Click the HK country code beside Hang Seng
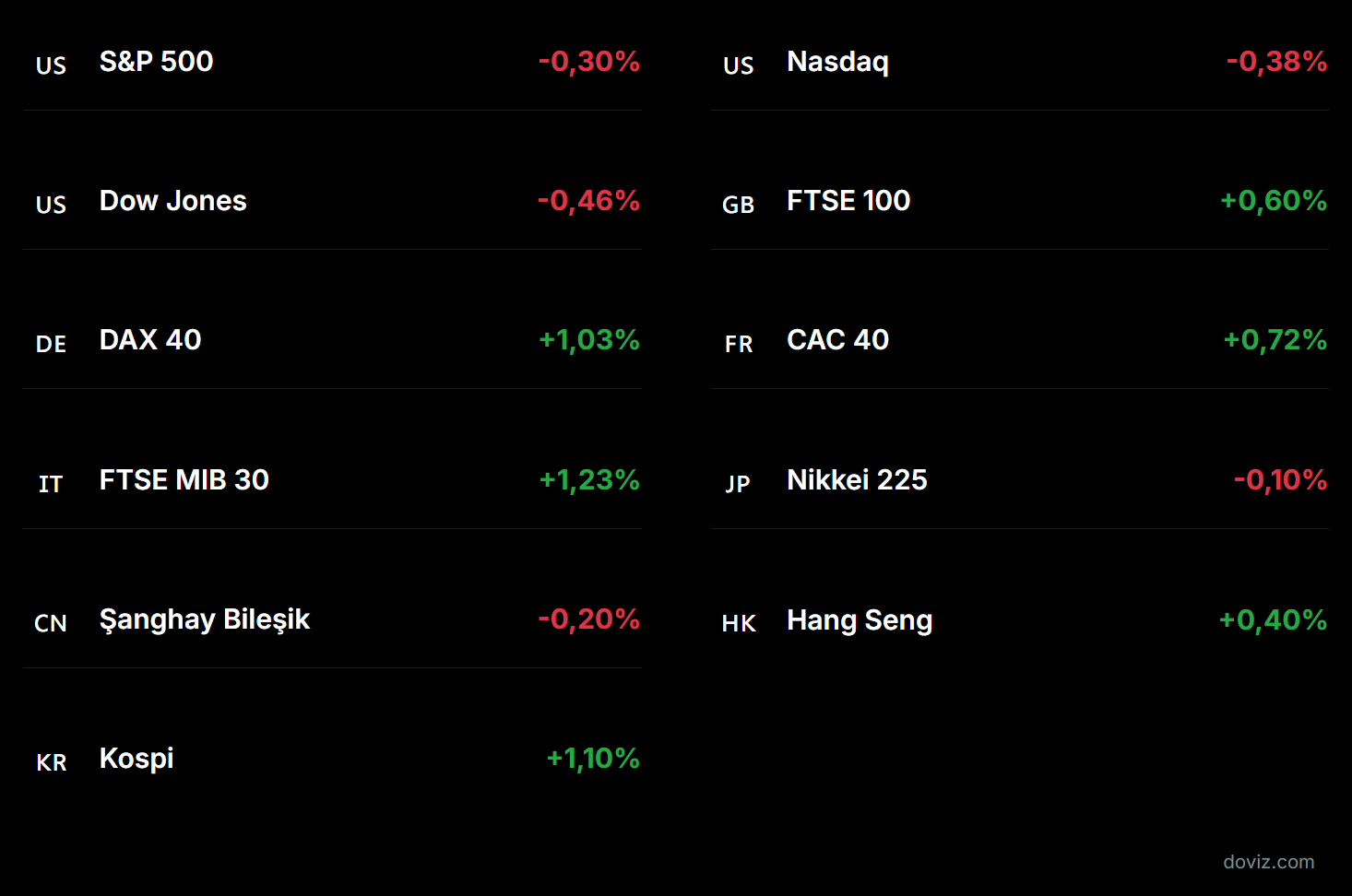The image size is (1352, 896). point(738,623)
